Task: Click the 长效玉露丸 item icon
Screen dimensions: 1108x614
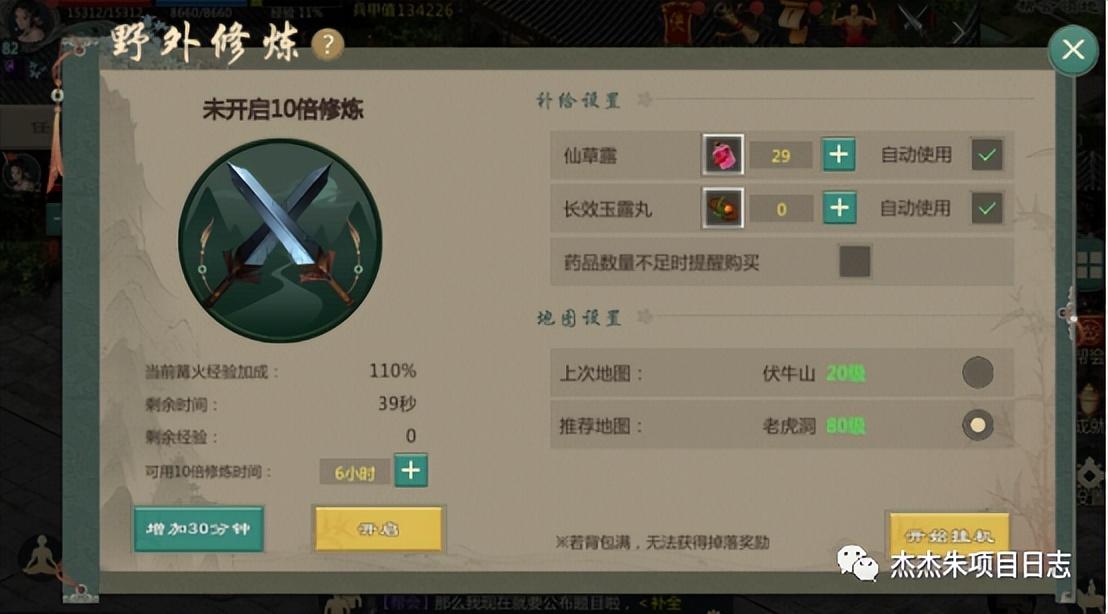Action: pos(722,208)
